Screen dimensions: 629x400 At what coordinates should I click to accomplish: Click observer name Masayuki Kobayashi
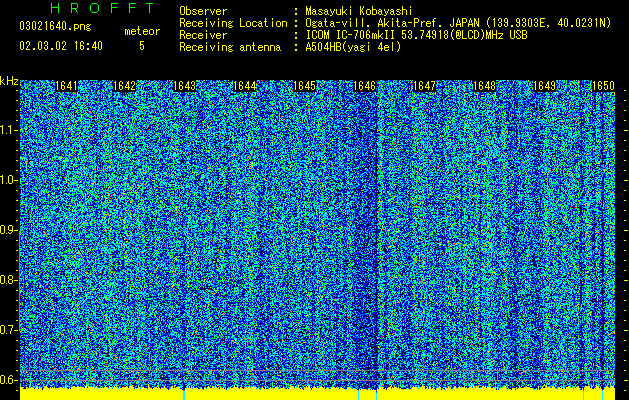coord(358,11)
